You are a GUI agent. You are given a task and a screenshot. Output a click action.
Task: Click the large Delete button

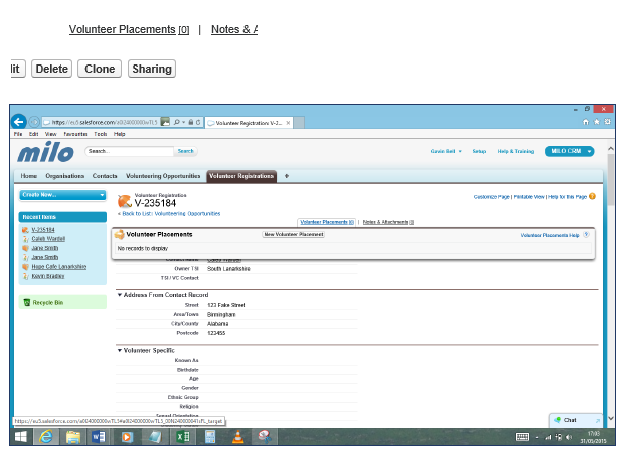pyautogui.click(x=51, y=69)
